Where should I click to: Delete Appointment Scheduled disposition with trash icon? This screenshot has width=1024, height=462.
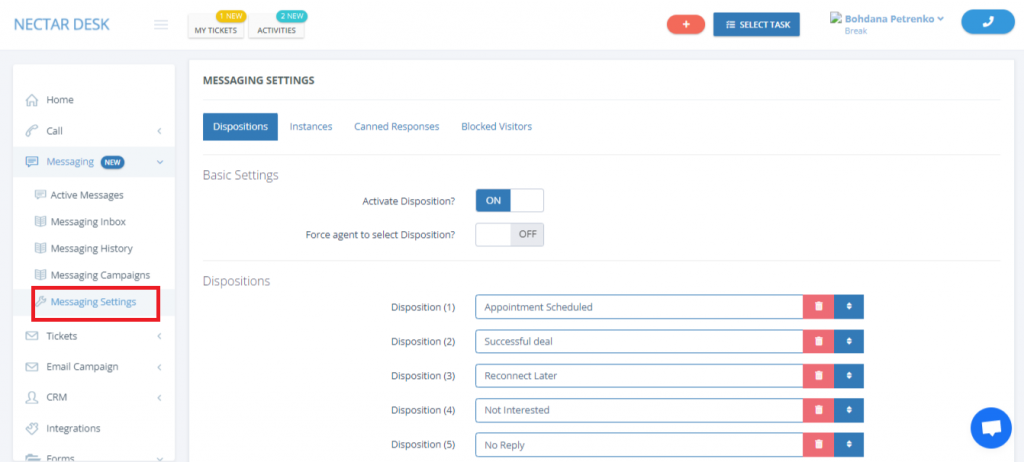coord(819,306)
